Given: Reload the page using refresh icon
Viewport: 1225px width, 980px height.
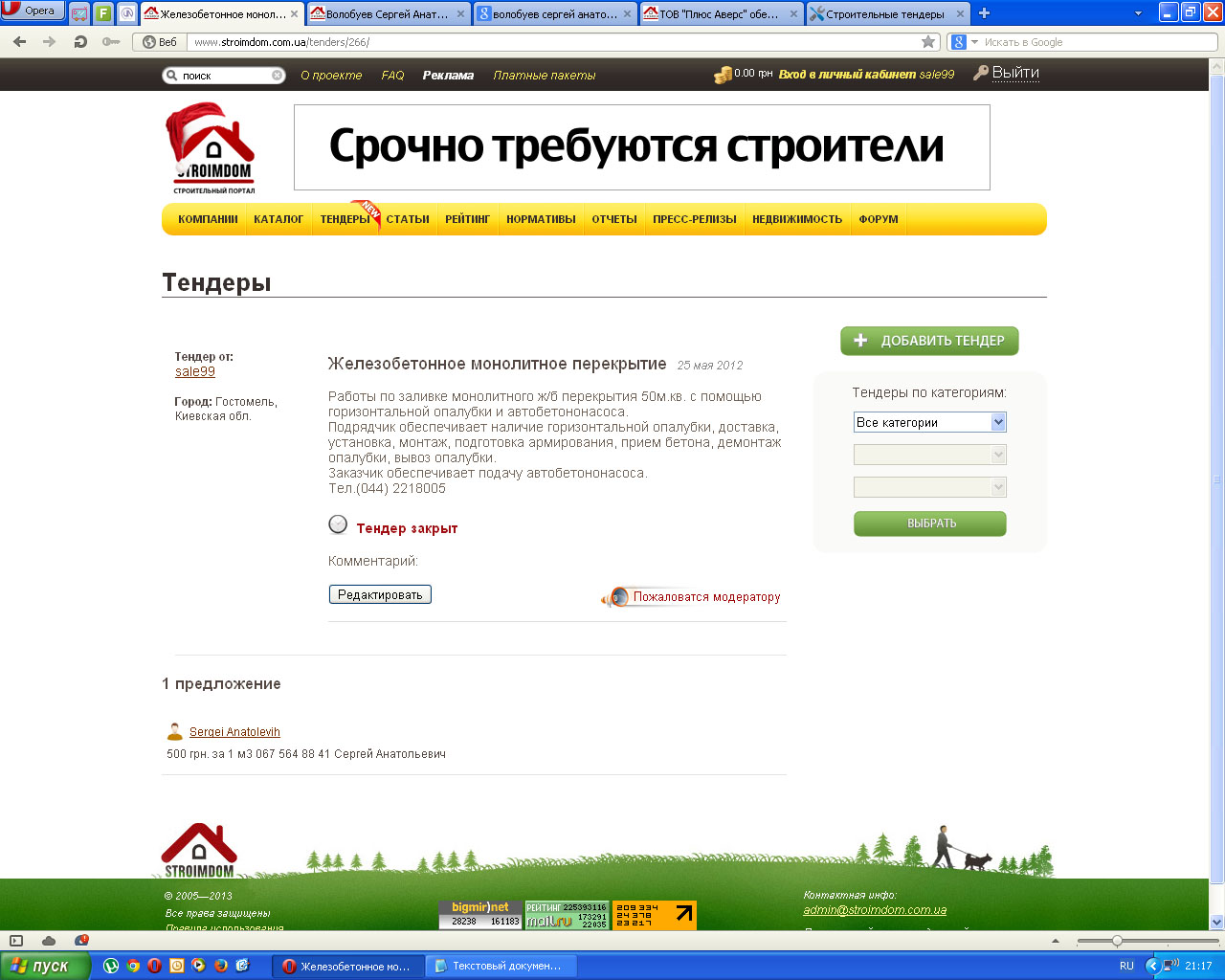Looking at the screenshot, I should coord(80,42).
